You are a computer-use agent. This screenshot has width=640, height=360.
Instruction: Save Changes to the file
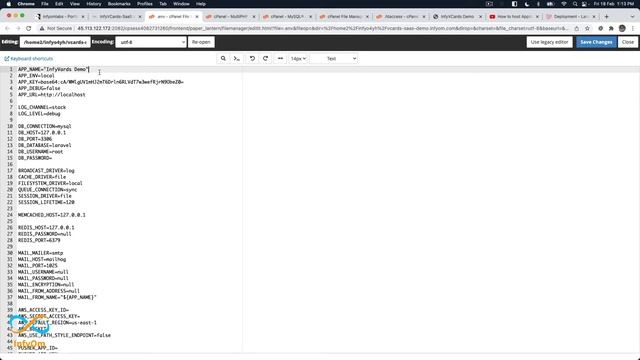pyautogui.click(x=596, y=42)
